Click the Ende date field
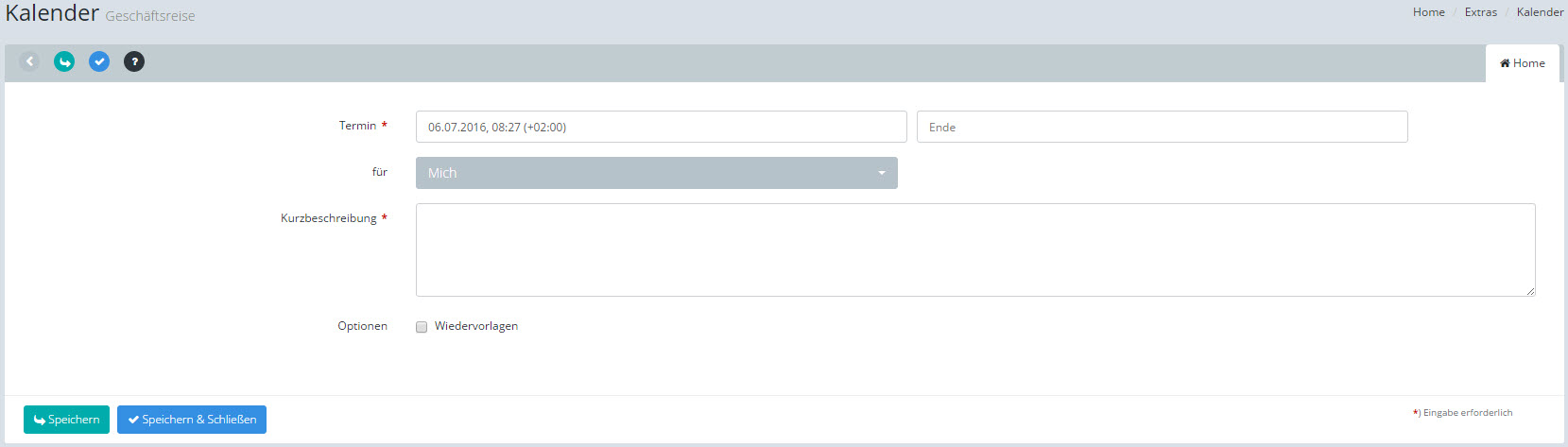This screenshot has height=447, width=1568. click(x=1162, y=127)
